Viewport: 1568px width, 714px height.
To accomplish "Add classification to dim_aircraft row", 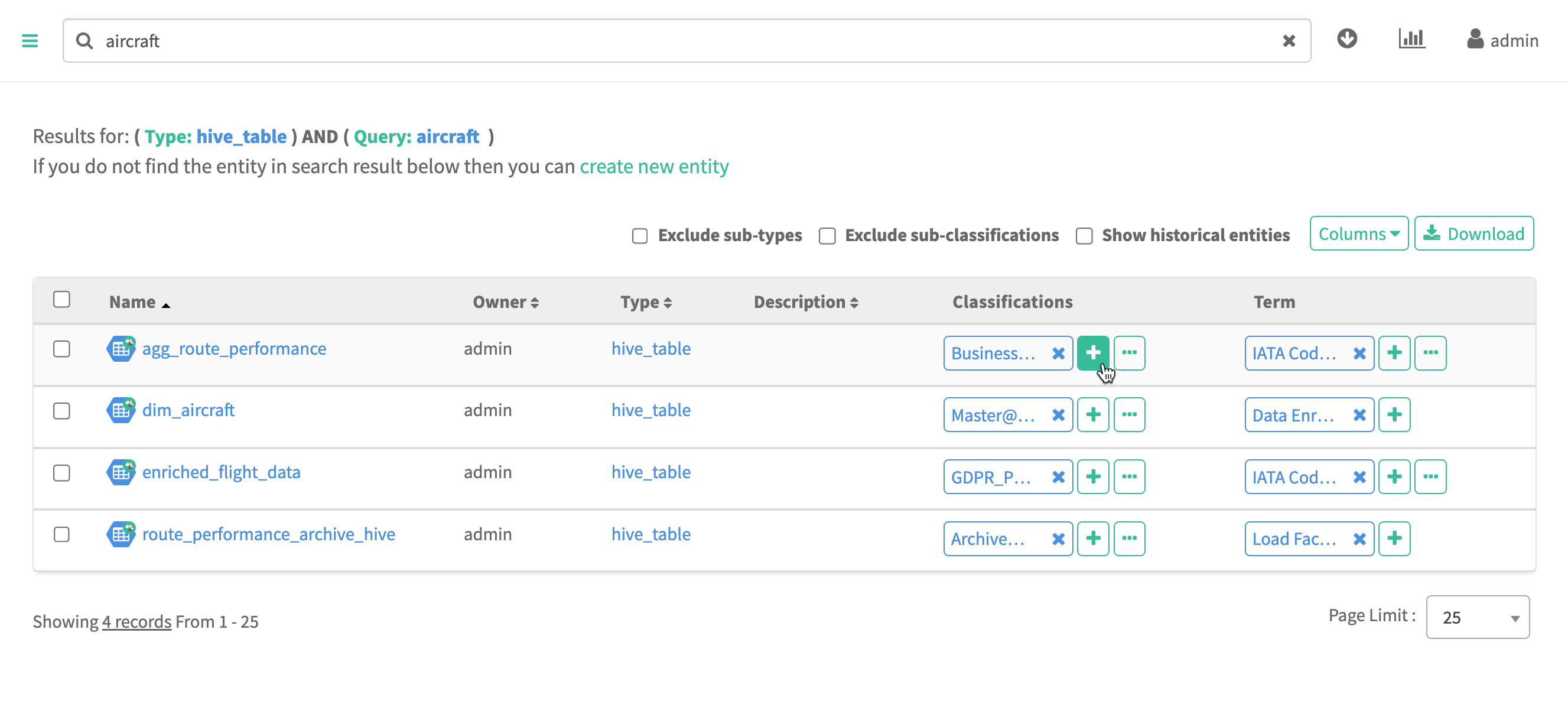I will point(1092,415).
